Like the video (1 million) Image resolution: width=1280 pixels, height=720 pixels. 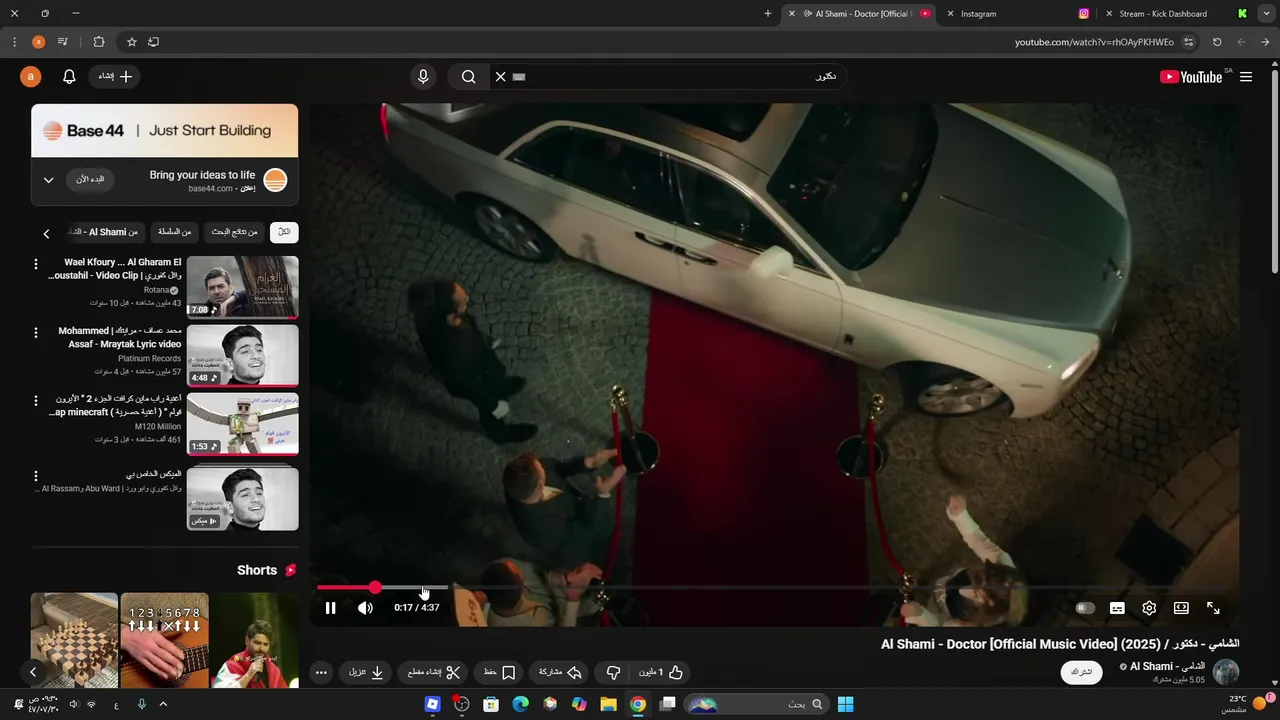[x=663, y=673]
